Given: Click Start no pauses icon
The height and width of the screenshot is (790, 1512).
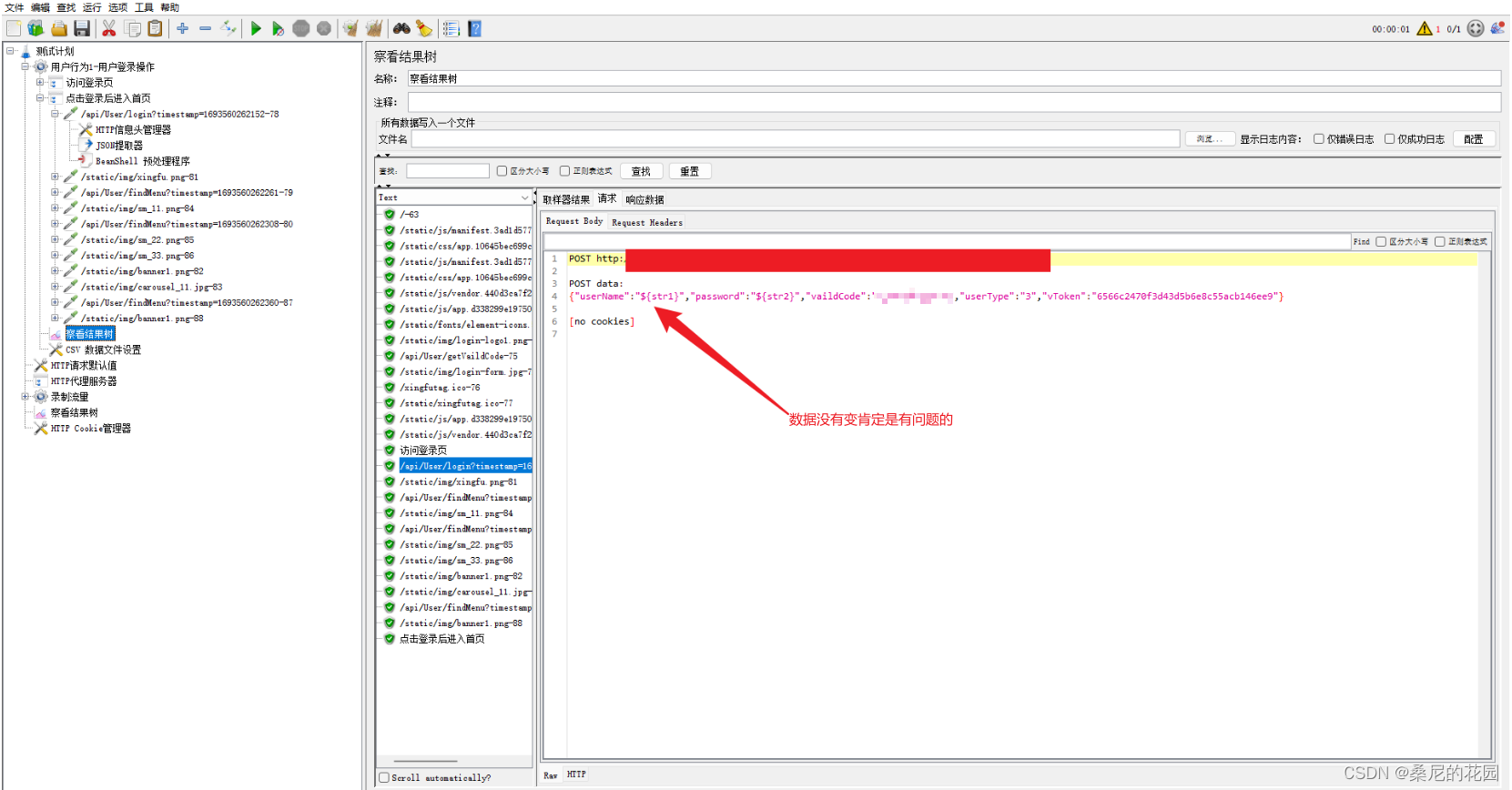Looking at the screenshot, I should 279,29.
